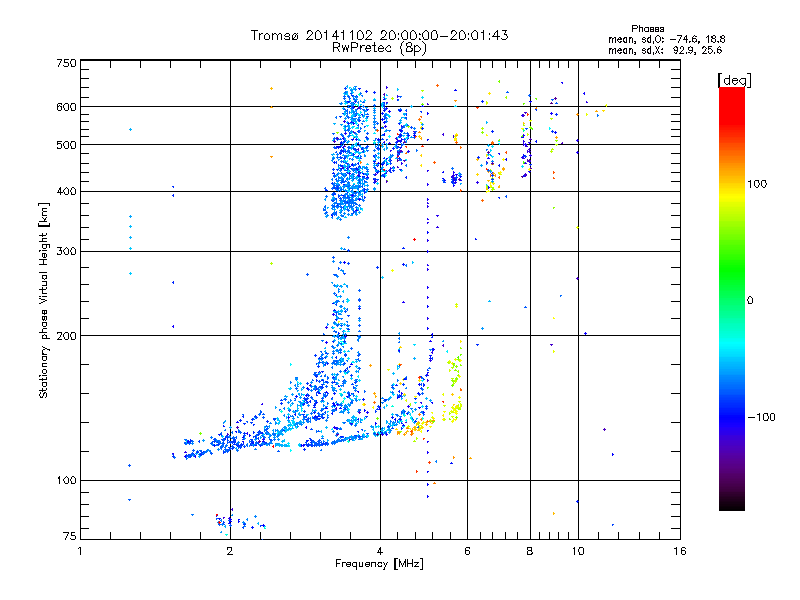Click the x-axis tick label '16'
The height and width of the screenshot is (600, 800).
click(x=680, y=551)
